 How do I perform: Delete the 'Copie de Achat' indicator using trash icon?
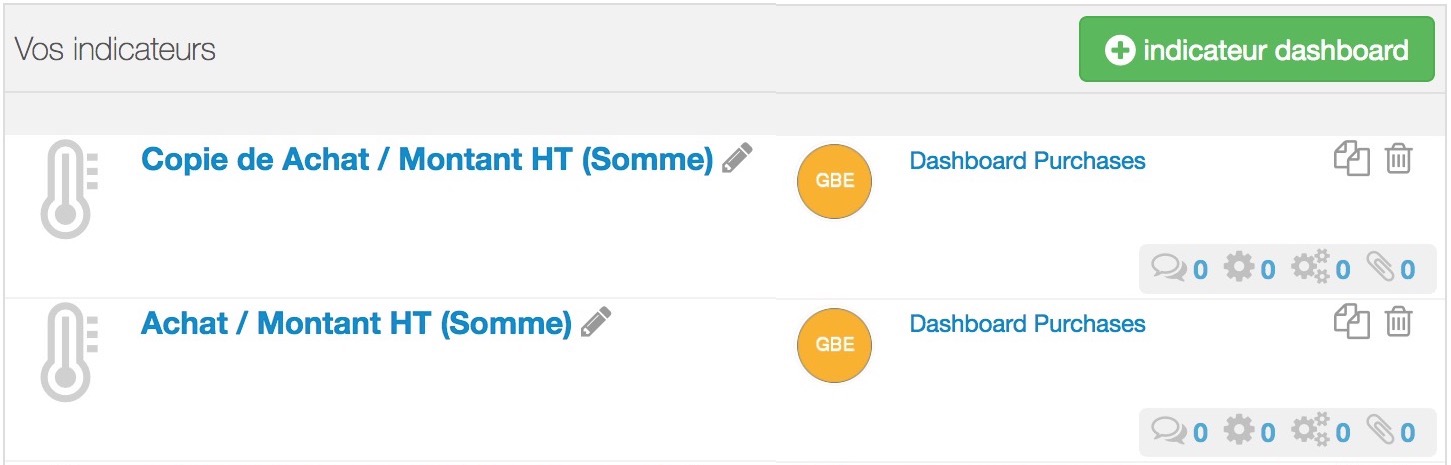[1398, 159]
